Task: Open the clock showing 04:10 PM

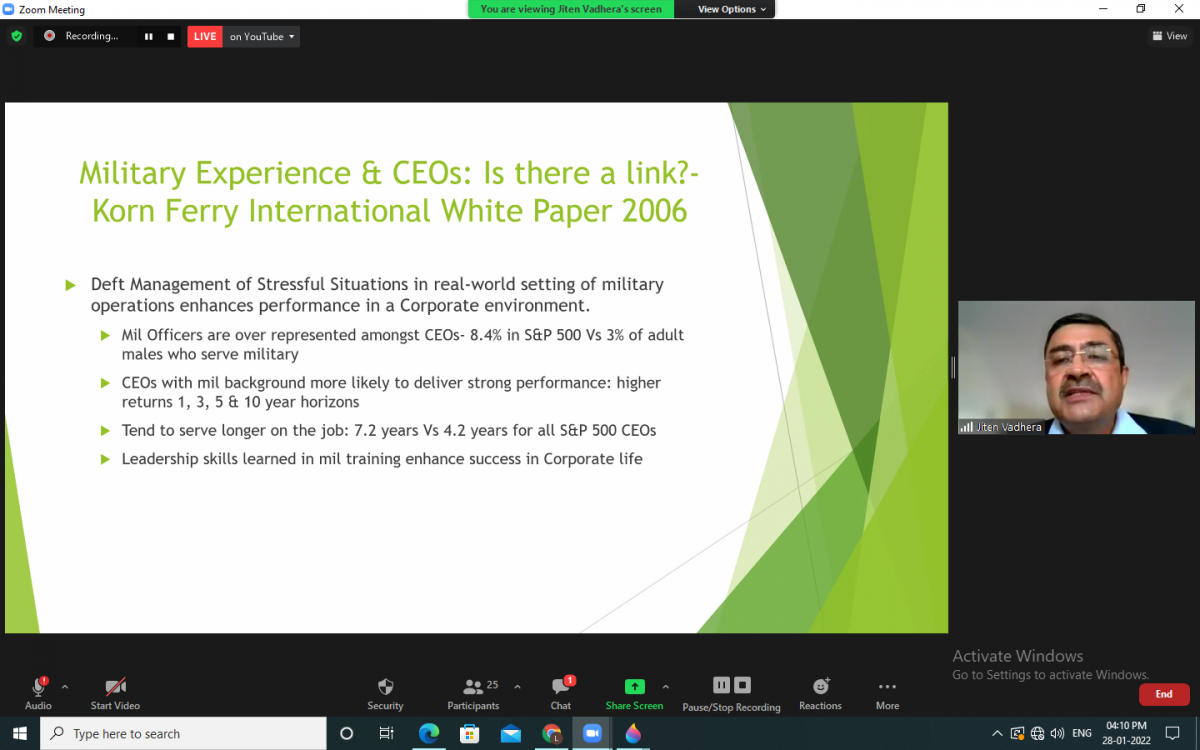Action: point(1128,733)
